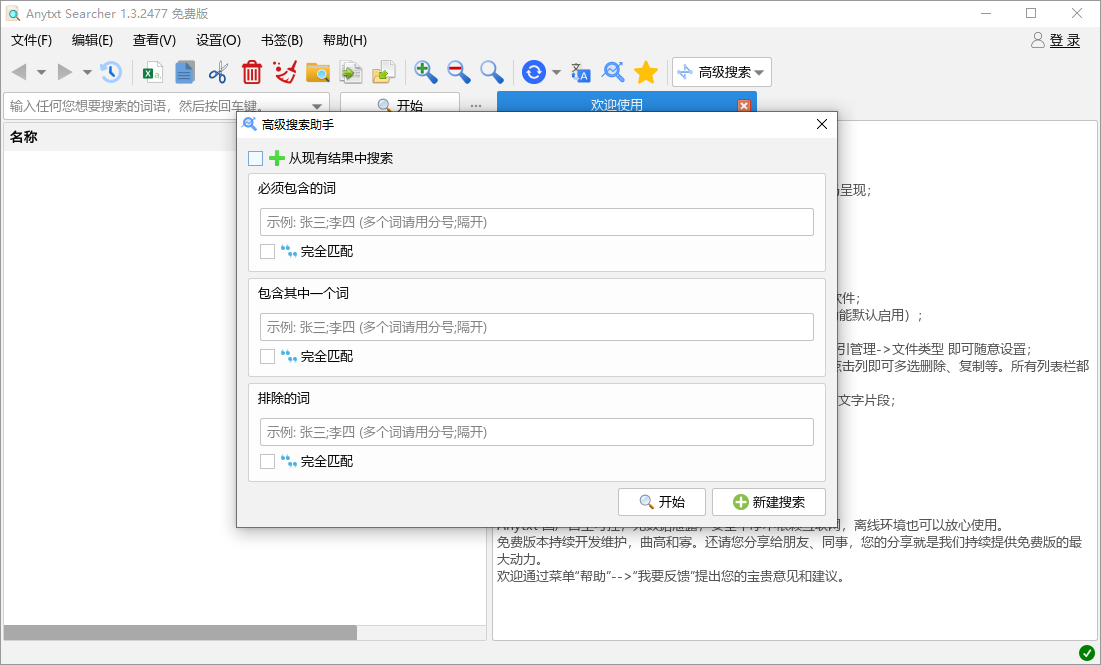Enable 从现有结果中搜索 checkbox
The width and height of the screenshot is (1101, 665).
pyautogui.click(x=256, y=158)
